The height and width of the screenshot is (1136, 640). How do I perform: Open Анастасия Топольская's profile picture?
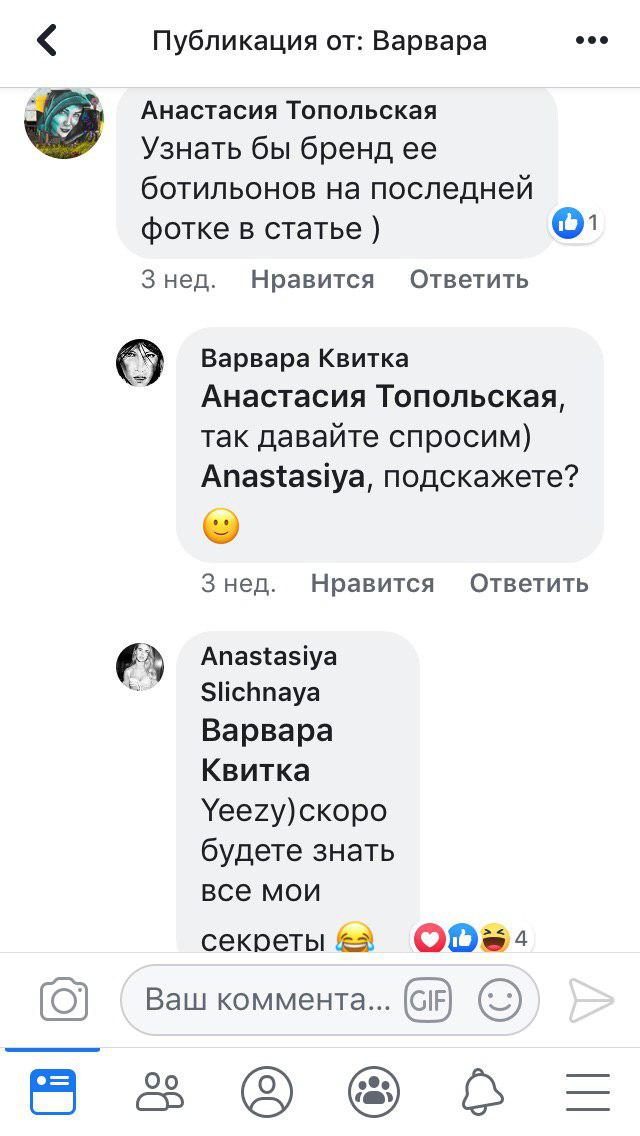[64, 120]
